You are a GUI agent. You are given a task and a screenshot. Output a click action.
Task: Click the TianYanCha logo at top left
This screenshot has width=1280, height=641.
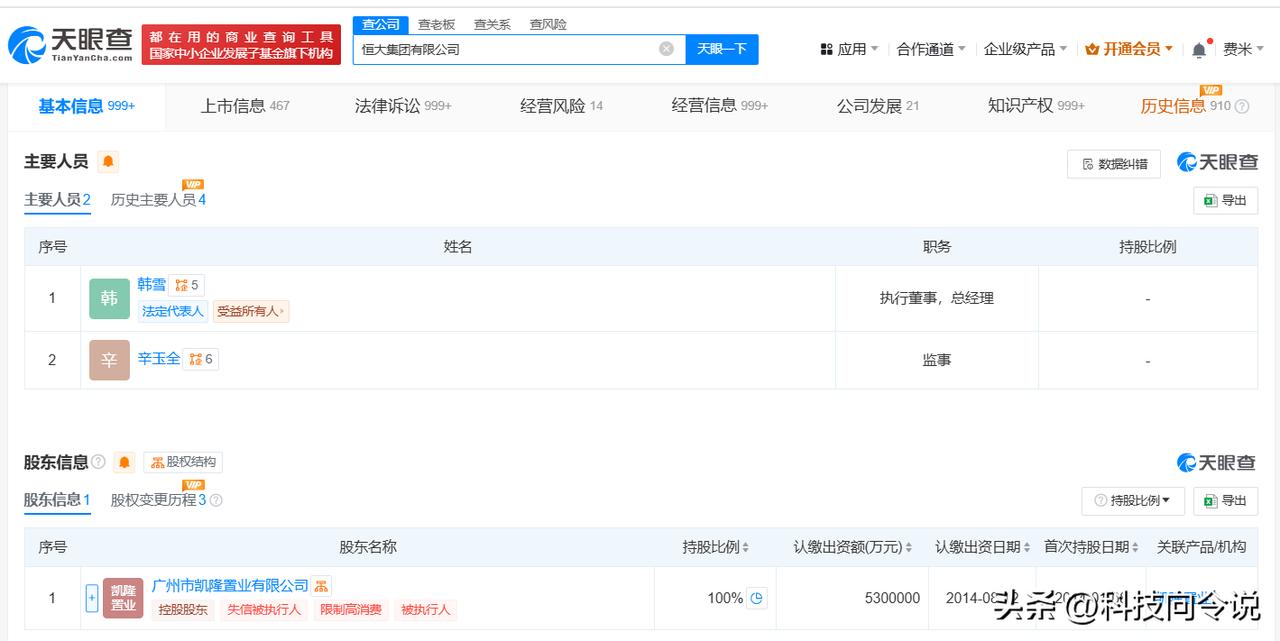click(x=70, y=44)
